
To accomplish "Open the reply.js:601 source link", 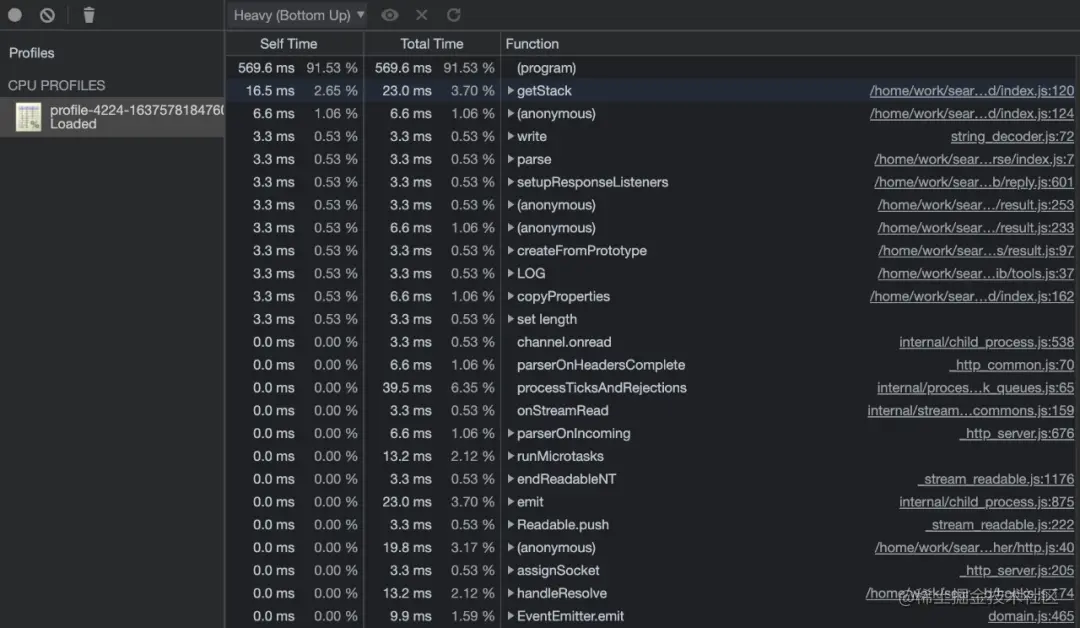I will 974,182.
